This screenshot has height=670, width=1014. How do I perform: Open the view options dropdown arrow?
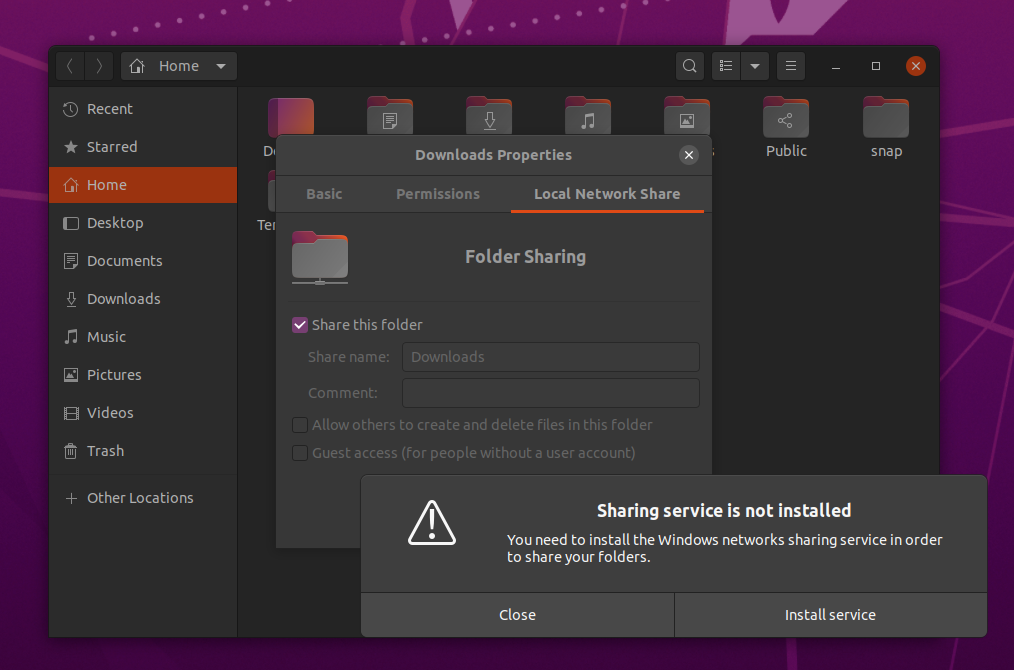[755, 66]
